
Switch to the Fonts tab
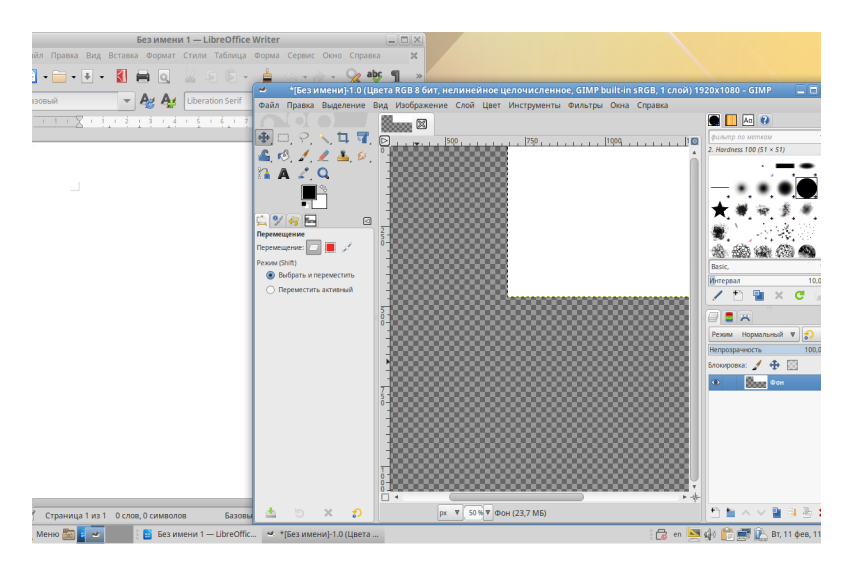(x=748, y=120)
